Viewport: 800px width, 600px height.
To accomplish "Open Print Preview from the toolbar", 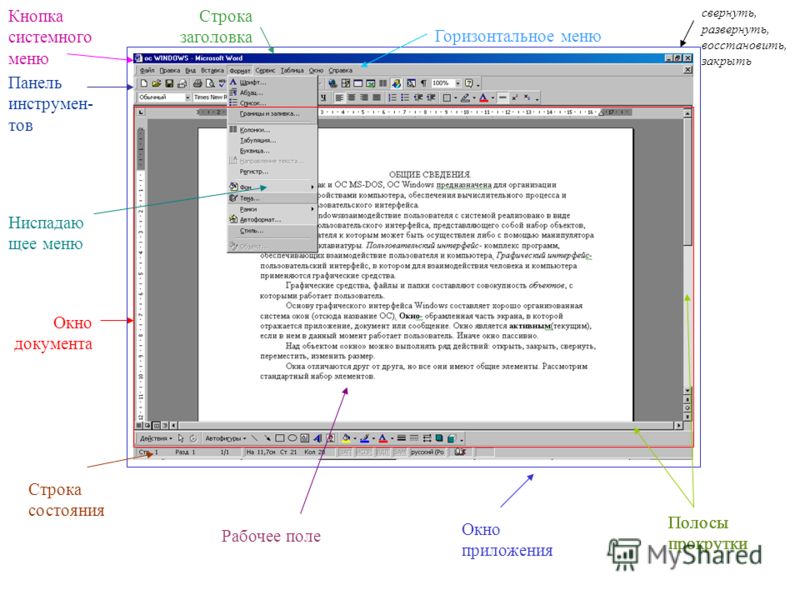I will point(210,83).
